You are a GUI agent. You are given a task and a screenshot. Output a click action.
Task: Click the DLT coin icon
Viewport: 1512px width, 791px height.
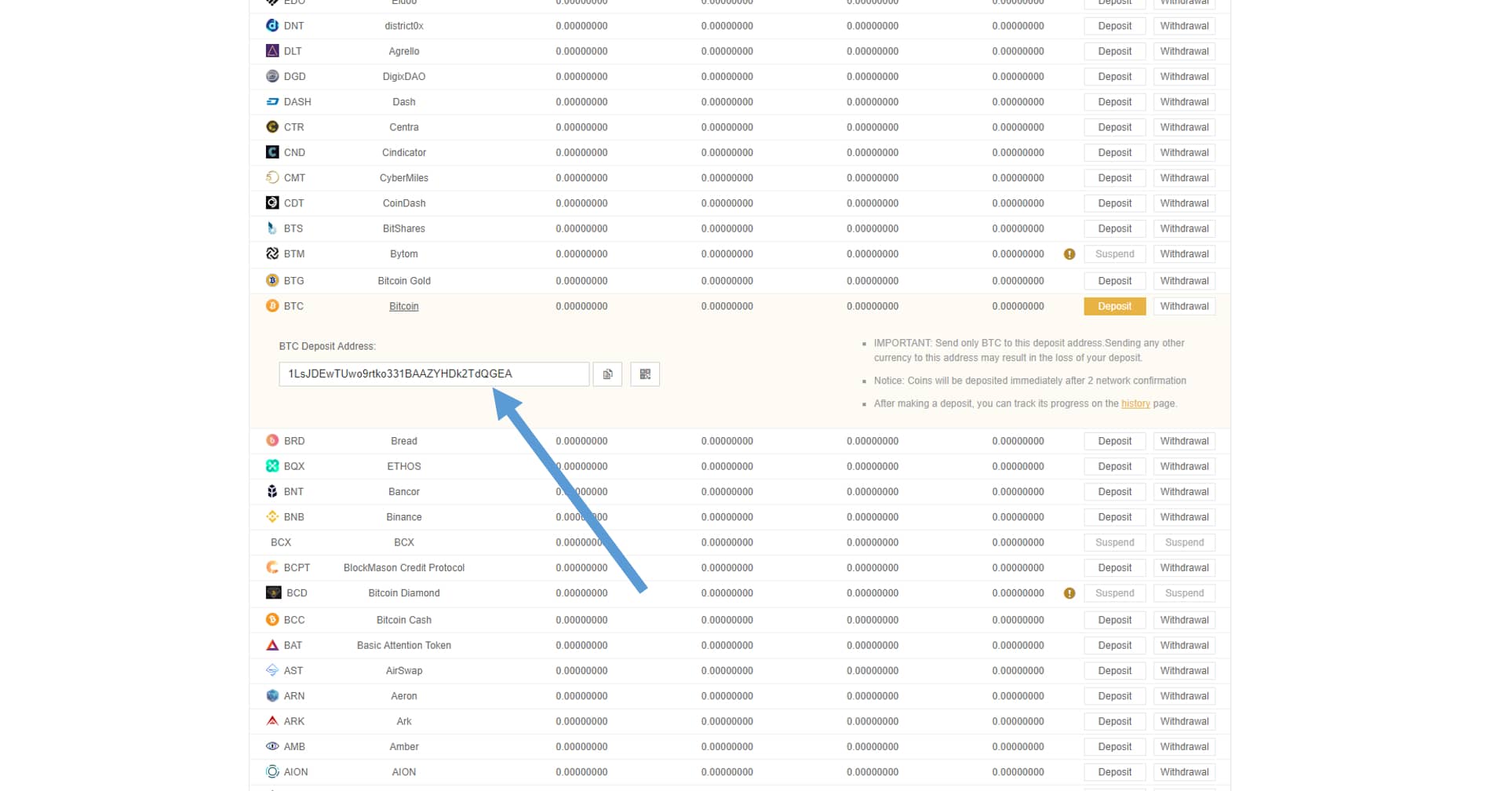[272, 51]
